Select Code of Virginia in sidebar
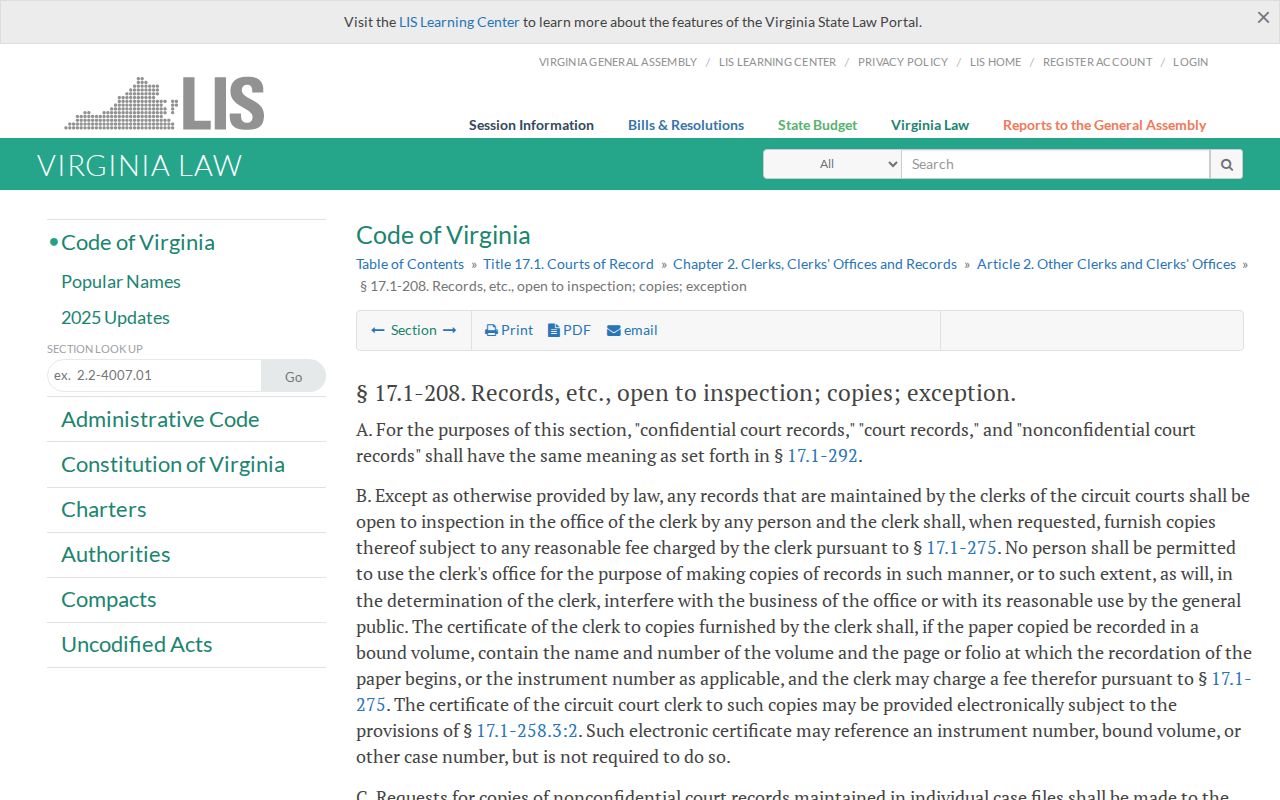 138,243
